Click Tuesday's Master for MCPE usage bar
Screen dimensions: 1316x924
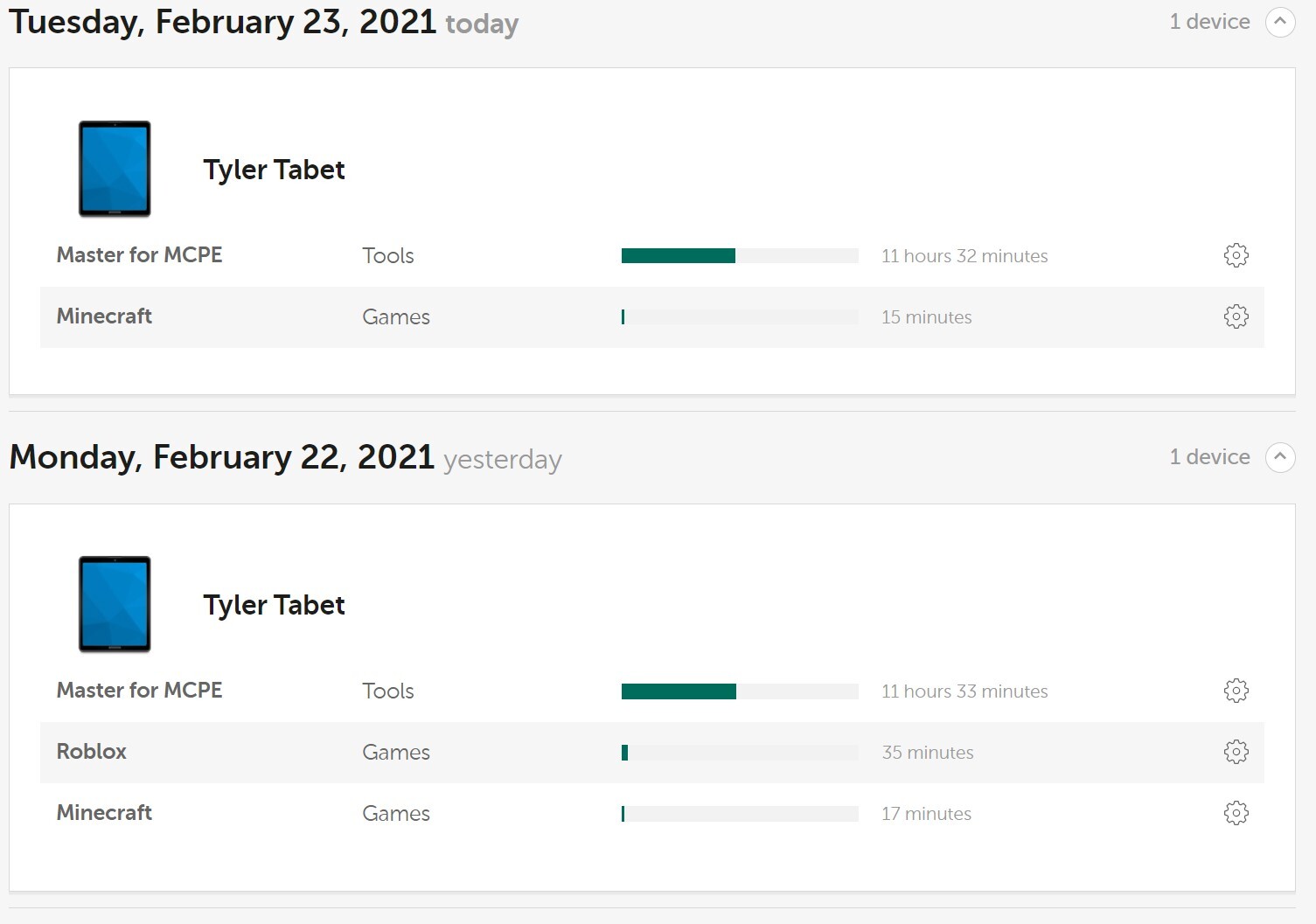click(x=739, y=255)
